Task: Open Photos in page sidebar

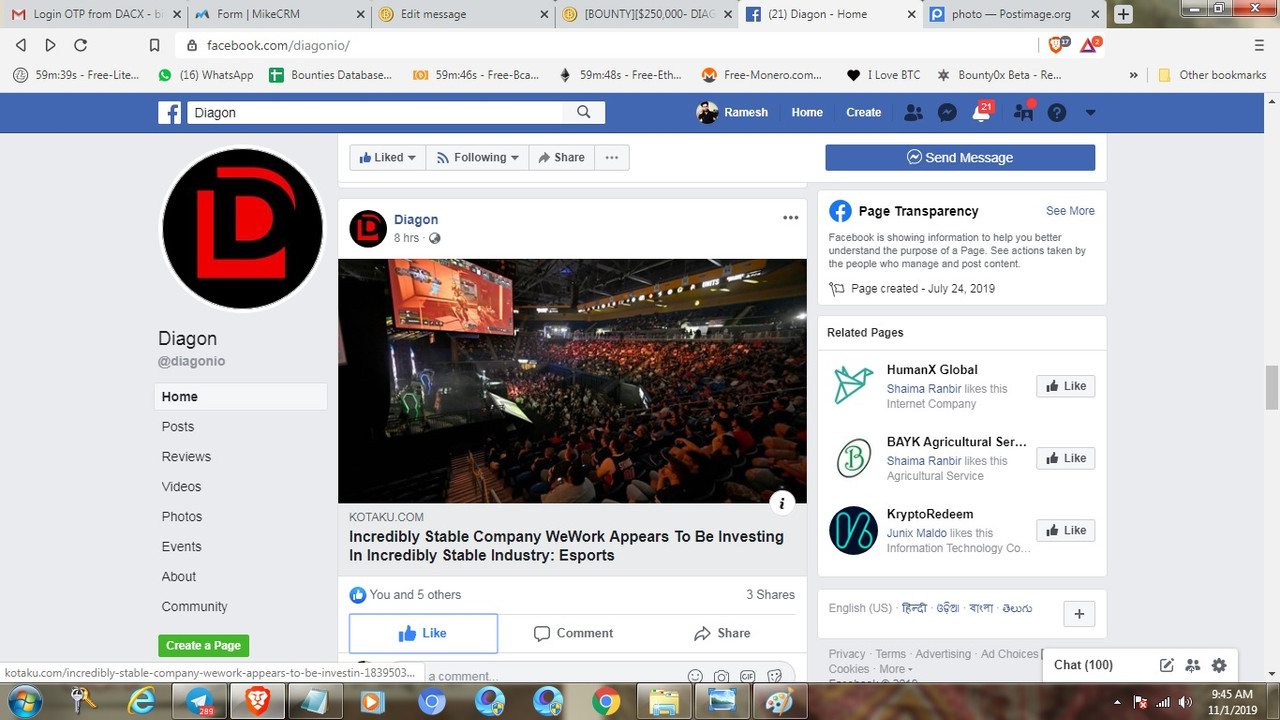Action: click(x=182, y=516)
